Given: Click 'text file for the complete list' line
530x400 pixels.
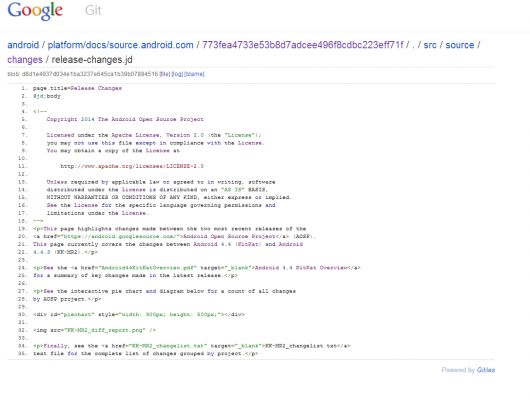Looking at the screenshot, I should (x=146, y=354).
